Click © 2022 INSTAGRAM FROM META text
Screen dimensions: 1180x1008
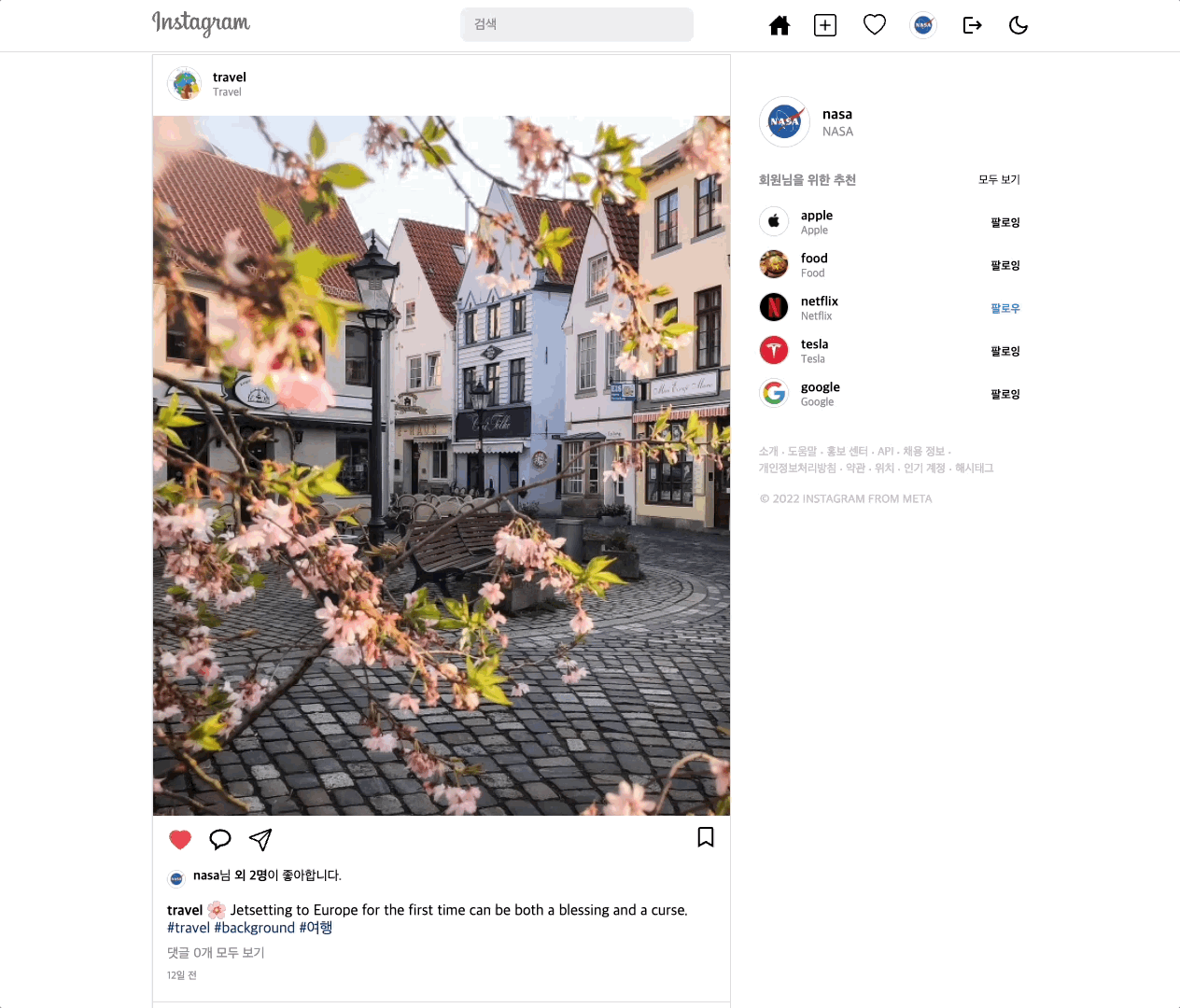tap(846, 499)
